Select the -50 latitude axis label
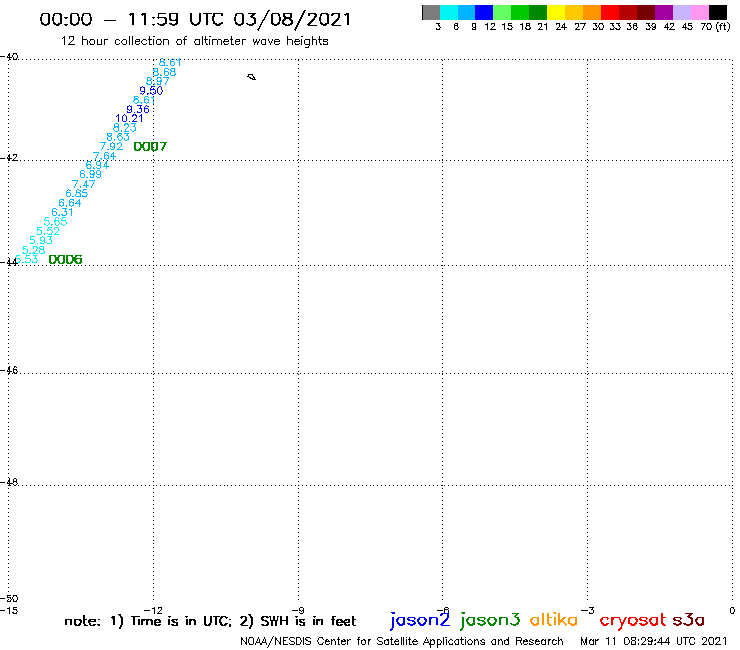This screenshot has width=740, height=650. [x=9, y=599]
